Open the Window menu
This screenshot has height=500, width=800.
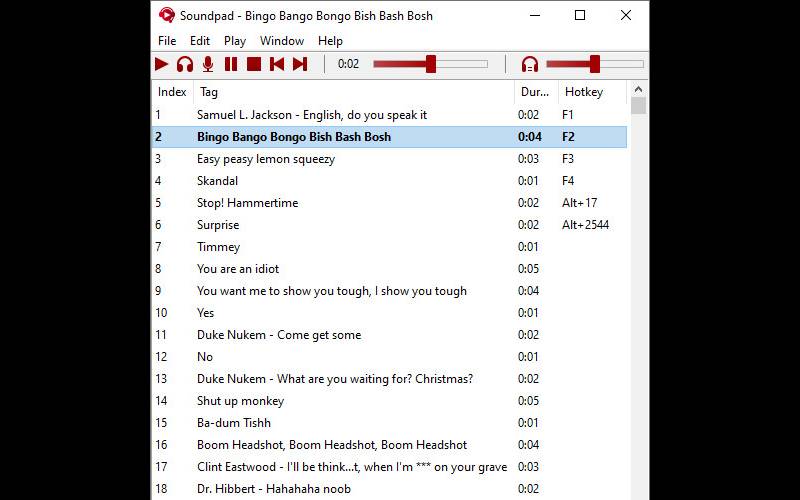tap(282, 41)
